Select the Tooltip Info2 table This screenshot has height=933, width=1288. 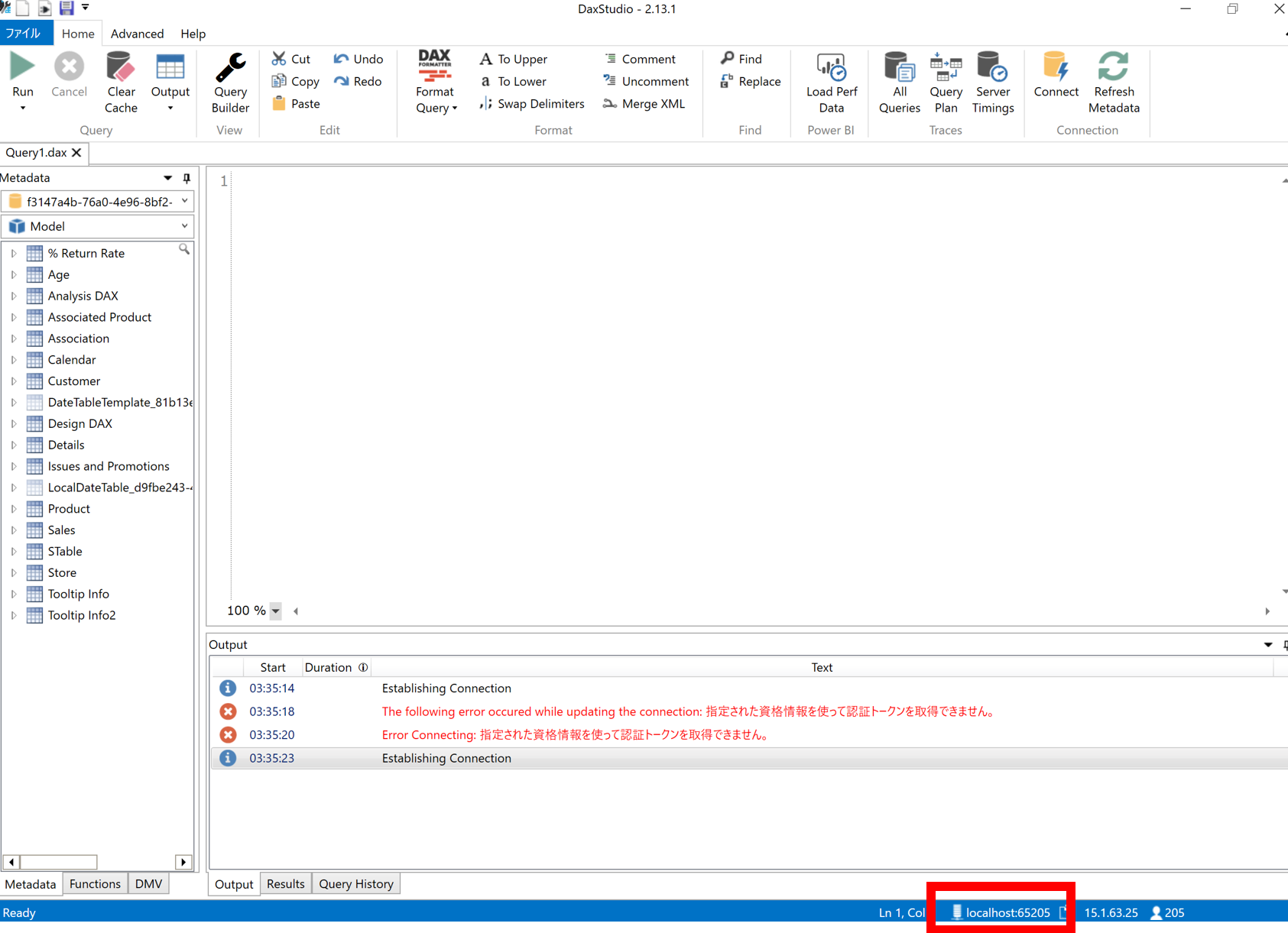82,615
